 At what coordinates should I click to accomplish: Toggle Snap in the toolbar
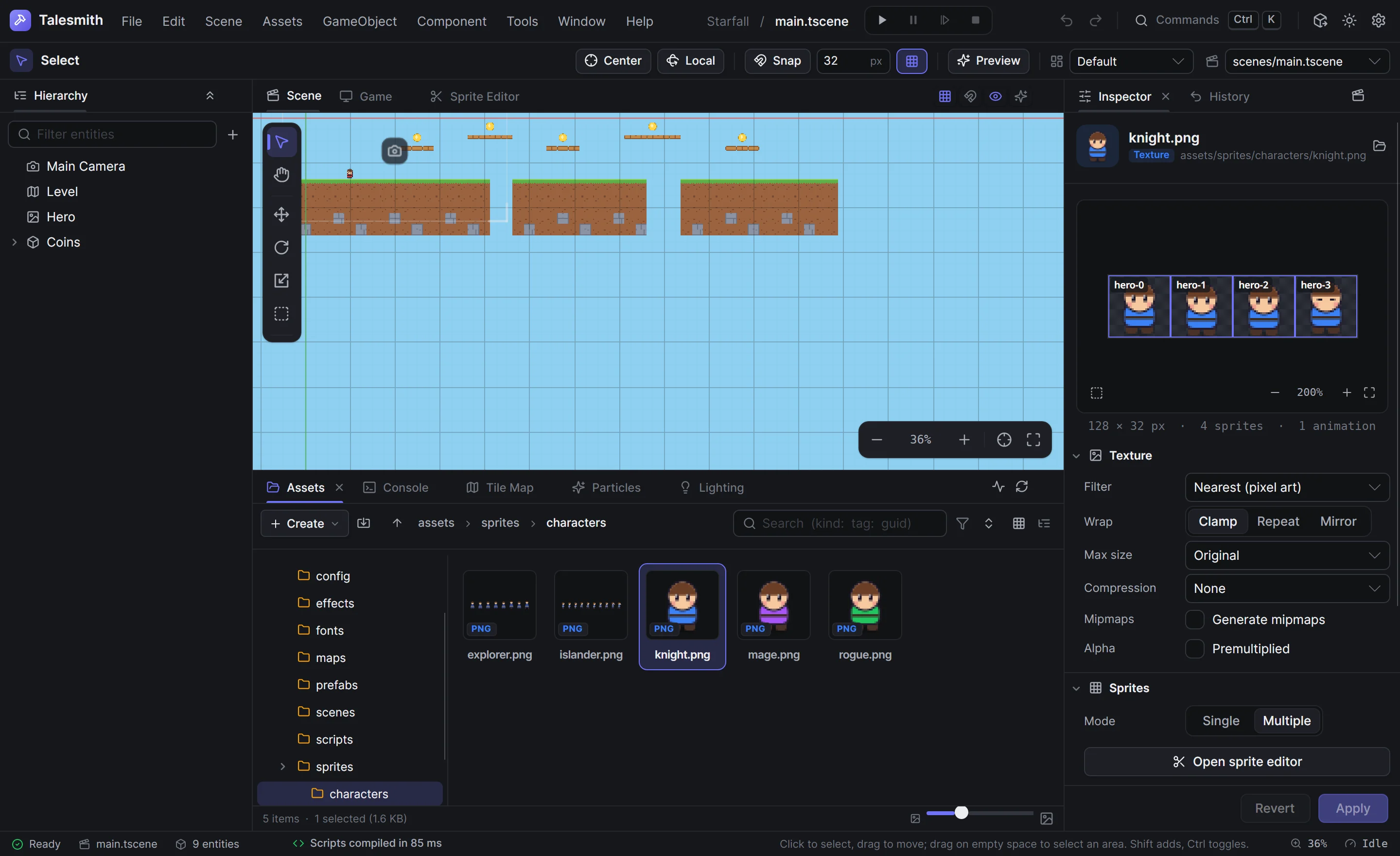tap(777, 61)
